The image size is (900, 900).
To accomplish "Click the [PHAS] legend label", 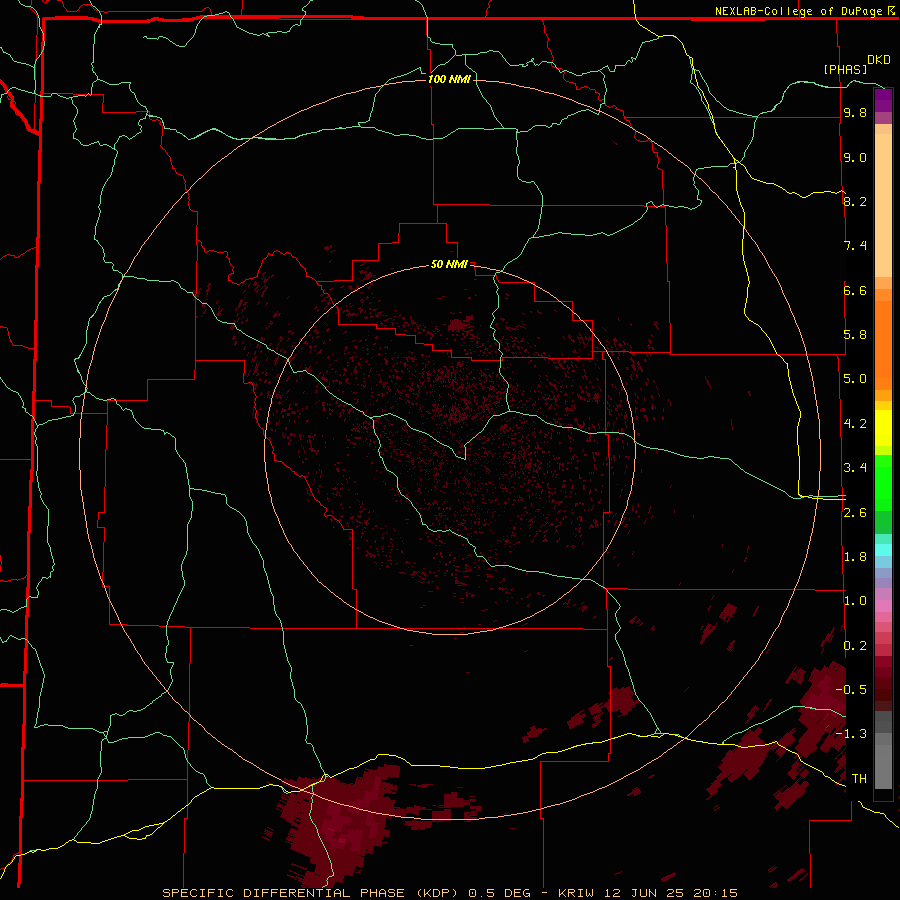I will pos(845,69).
